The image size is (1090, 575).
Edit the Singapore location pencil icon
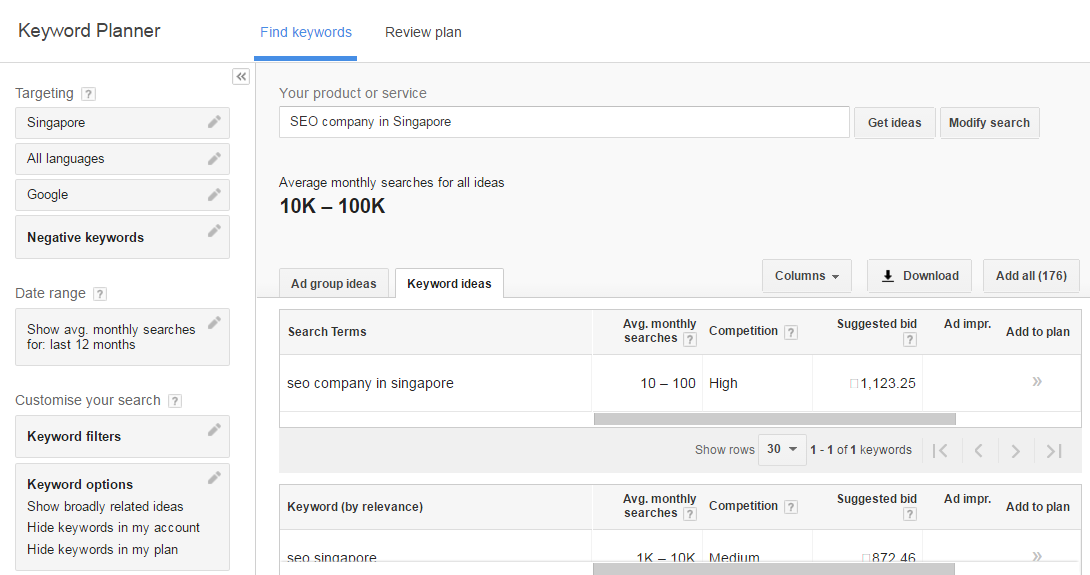[214, 122]
